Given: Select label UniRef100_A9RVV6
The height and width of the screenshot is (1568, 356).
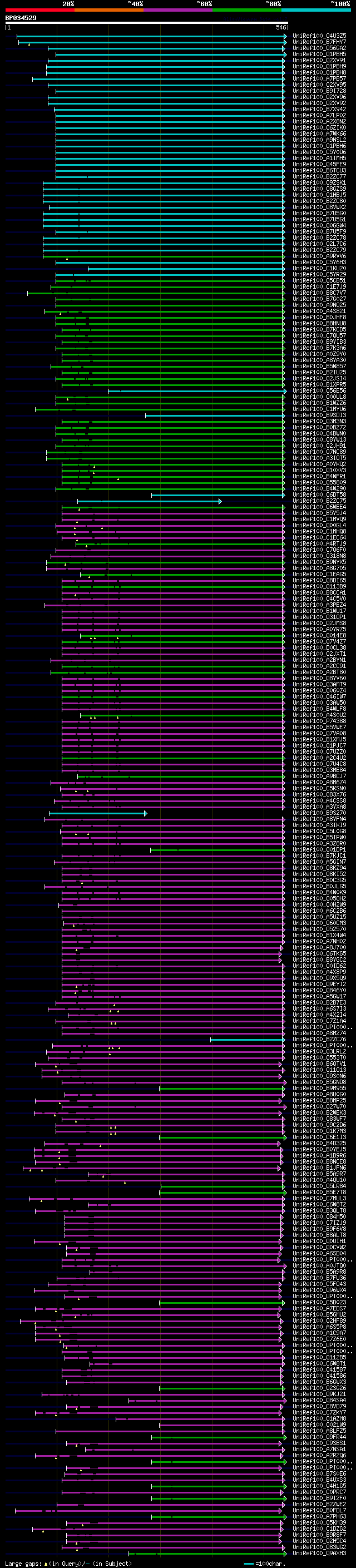Looking at the screenshot, I should (319, 256).
